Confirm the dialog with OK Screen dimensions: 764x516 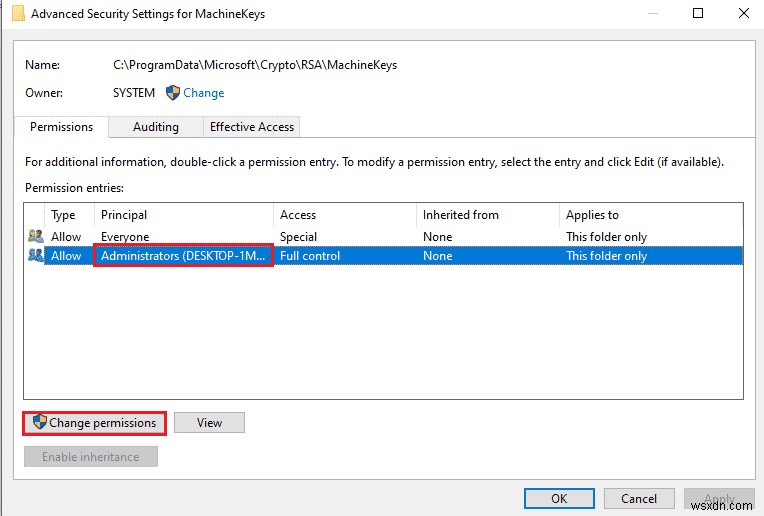(559, 498)
